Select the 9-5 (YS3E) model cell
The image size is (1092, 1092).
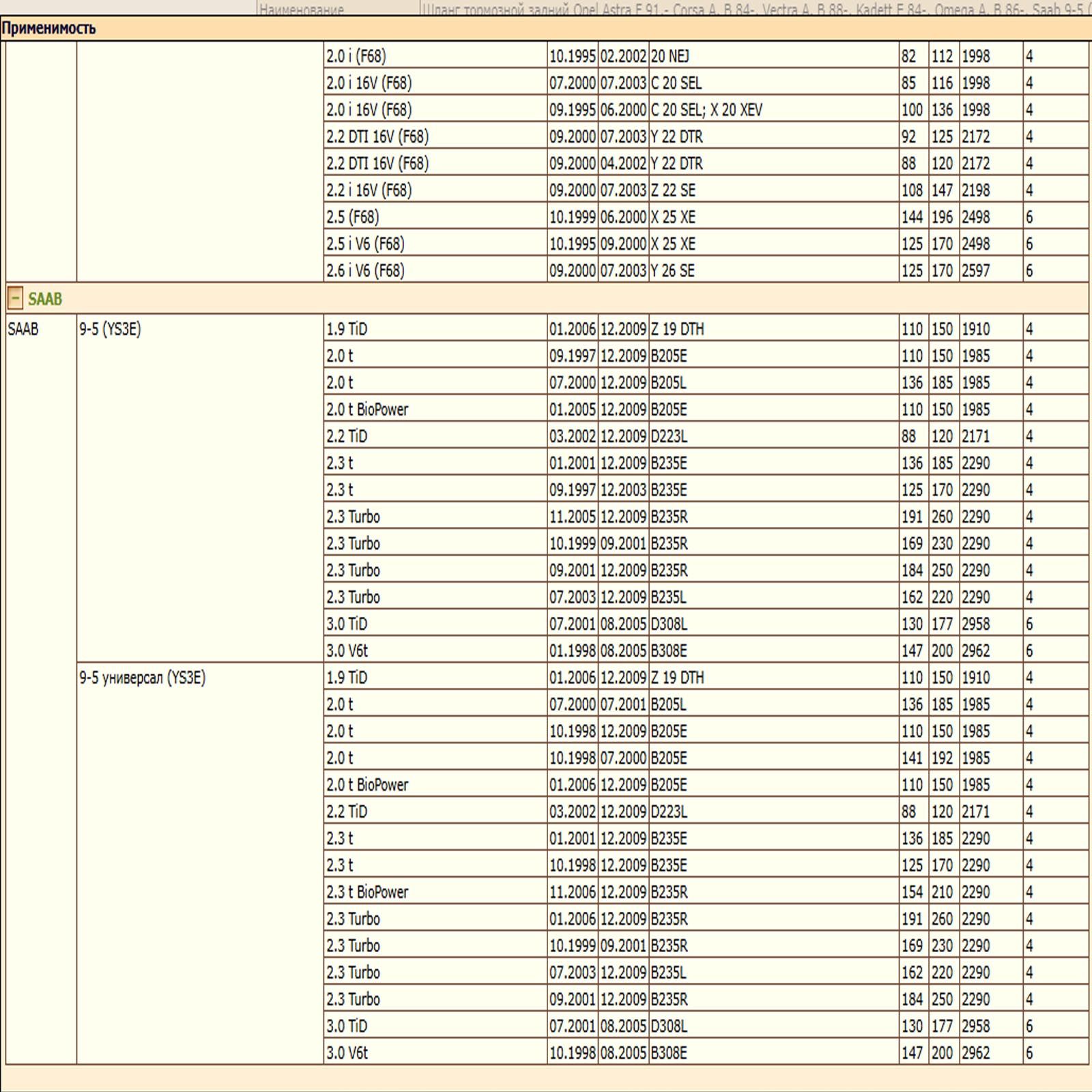click(110, 330)
